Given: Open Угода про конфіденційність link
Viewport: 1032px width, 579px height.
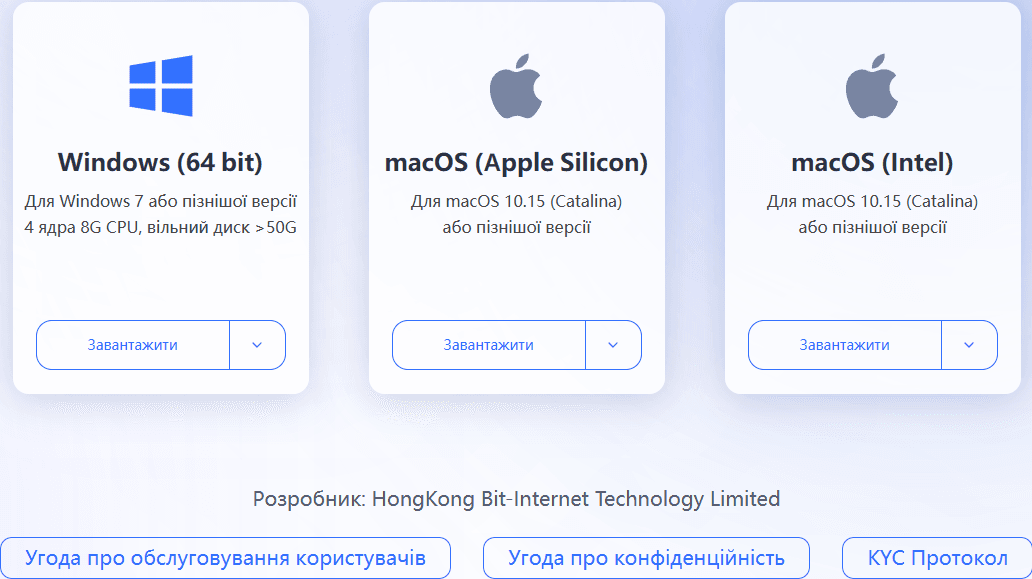Looking at the screenshot, I should [x=646, y=558].
